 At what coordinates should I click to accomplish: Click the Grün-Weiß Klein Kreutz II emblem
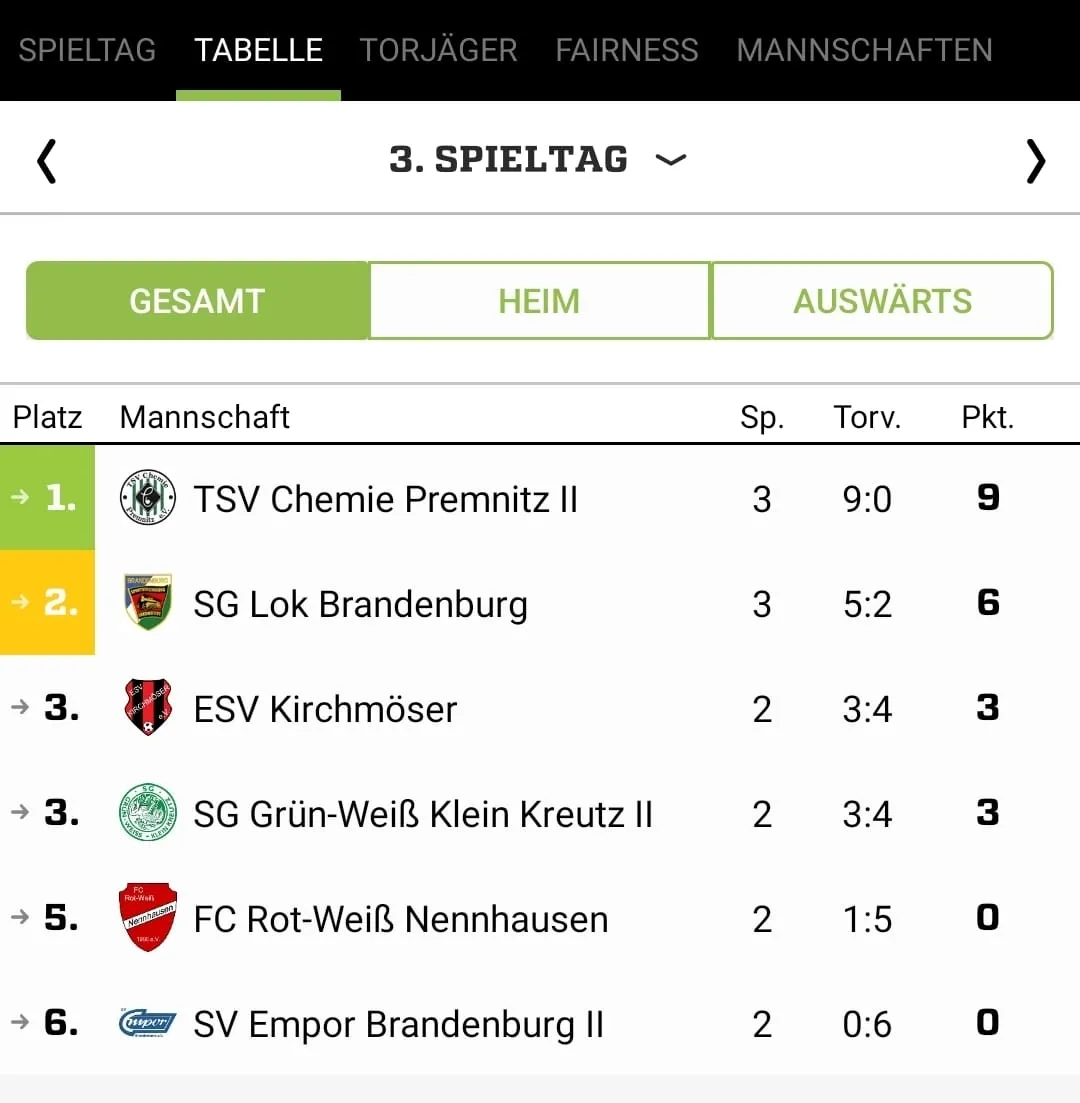point(148,813)
